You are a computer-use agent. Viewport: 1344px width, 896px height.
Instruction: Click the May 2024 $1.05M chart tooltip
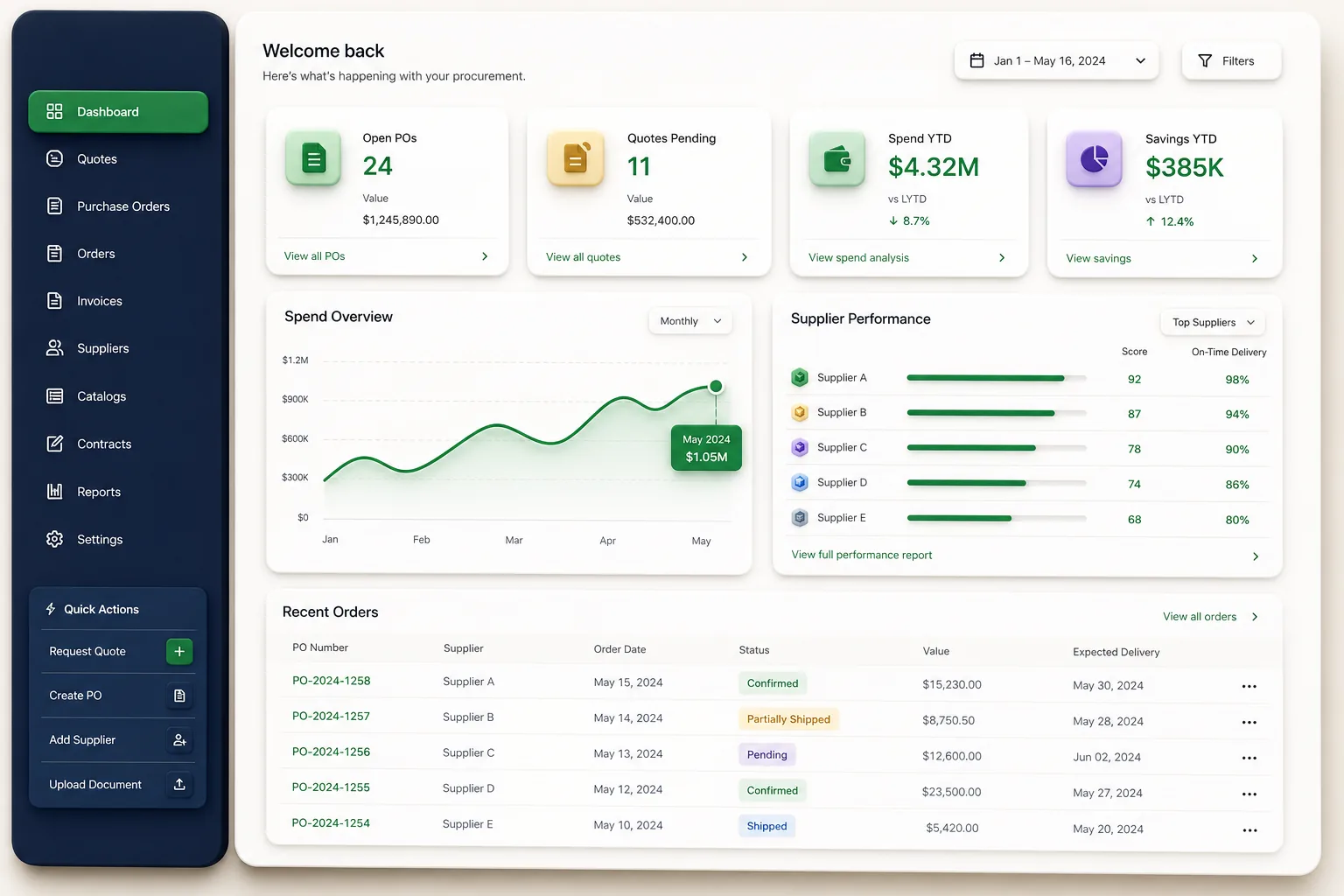(706, 448)
